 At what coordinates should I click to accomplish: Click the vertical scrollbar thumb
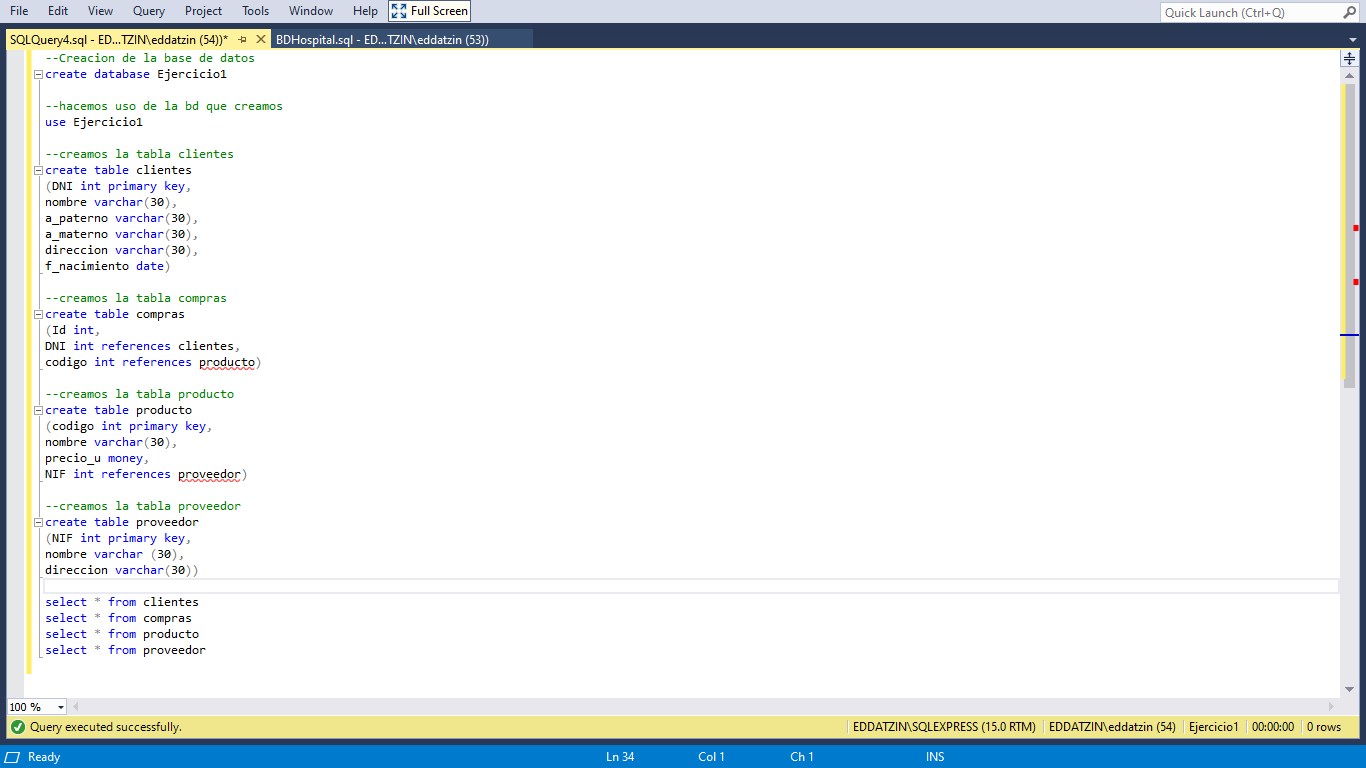(1349, 236)
